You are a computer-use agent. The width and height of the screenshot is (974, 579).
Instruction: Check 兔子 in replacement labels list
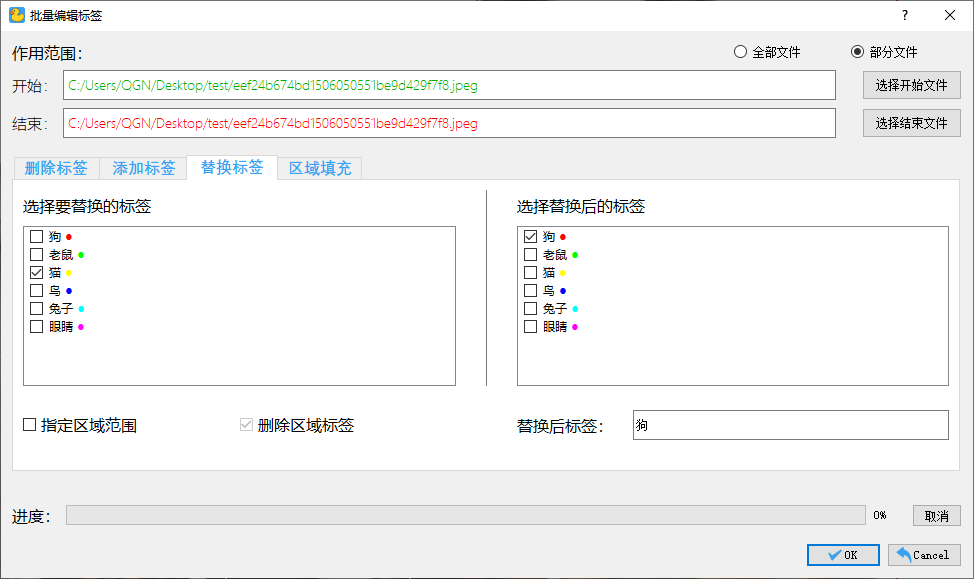point(530,309)
